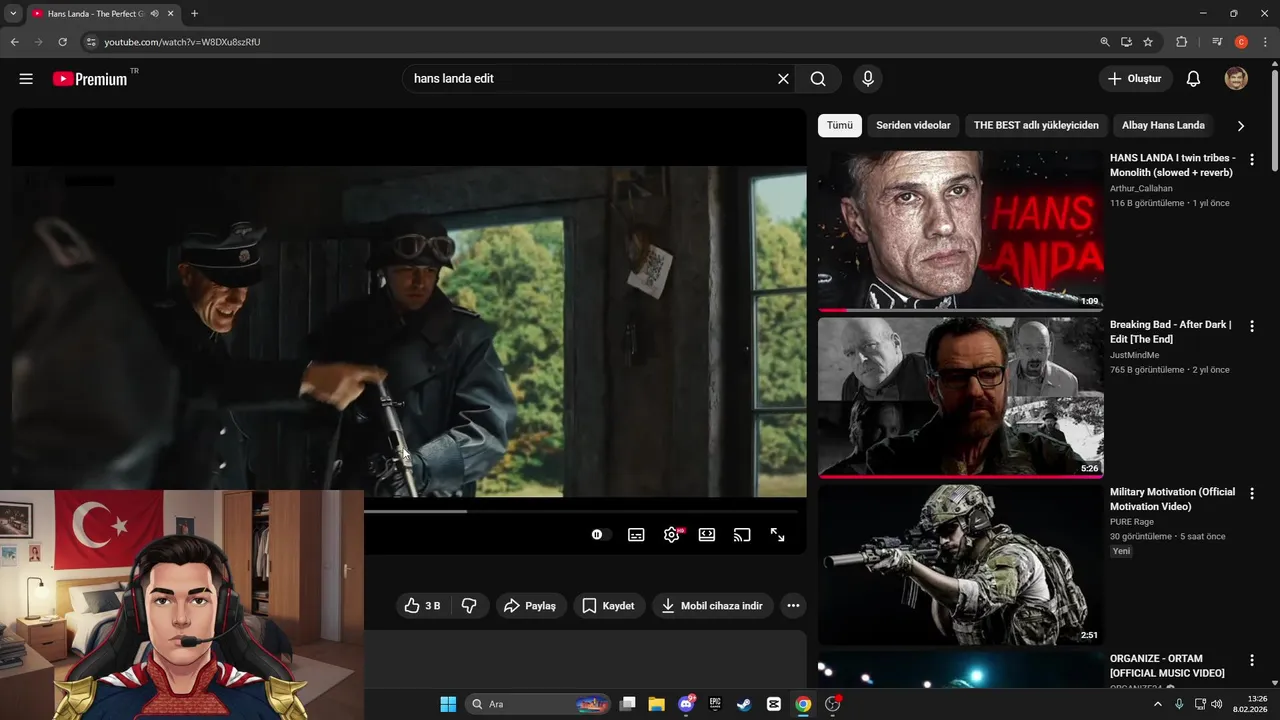Screen dimensions: 1280x720
Task: Select the Albay Hans Landa chip
Action: (1163, 125)
